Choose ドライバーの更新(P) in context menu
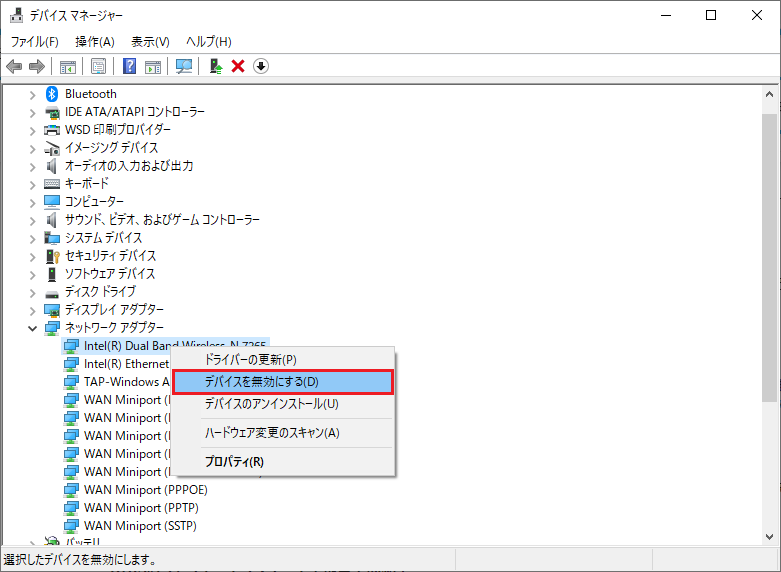This screenshot has width=781, height=572. tap(250, 359)
